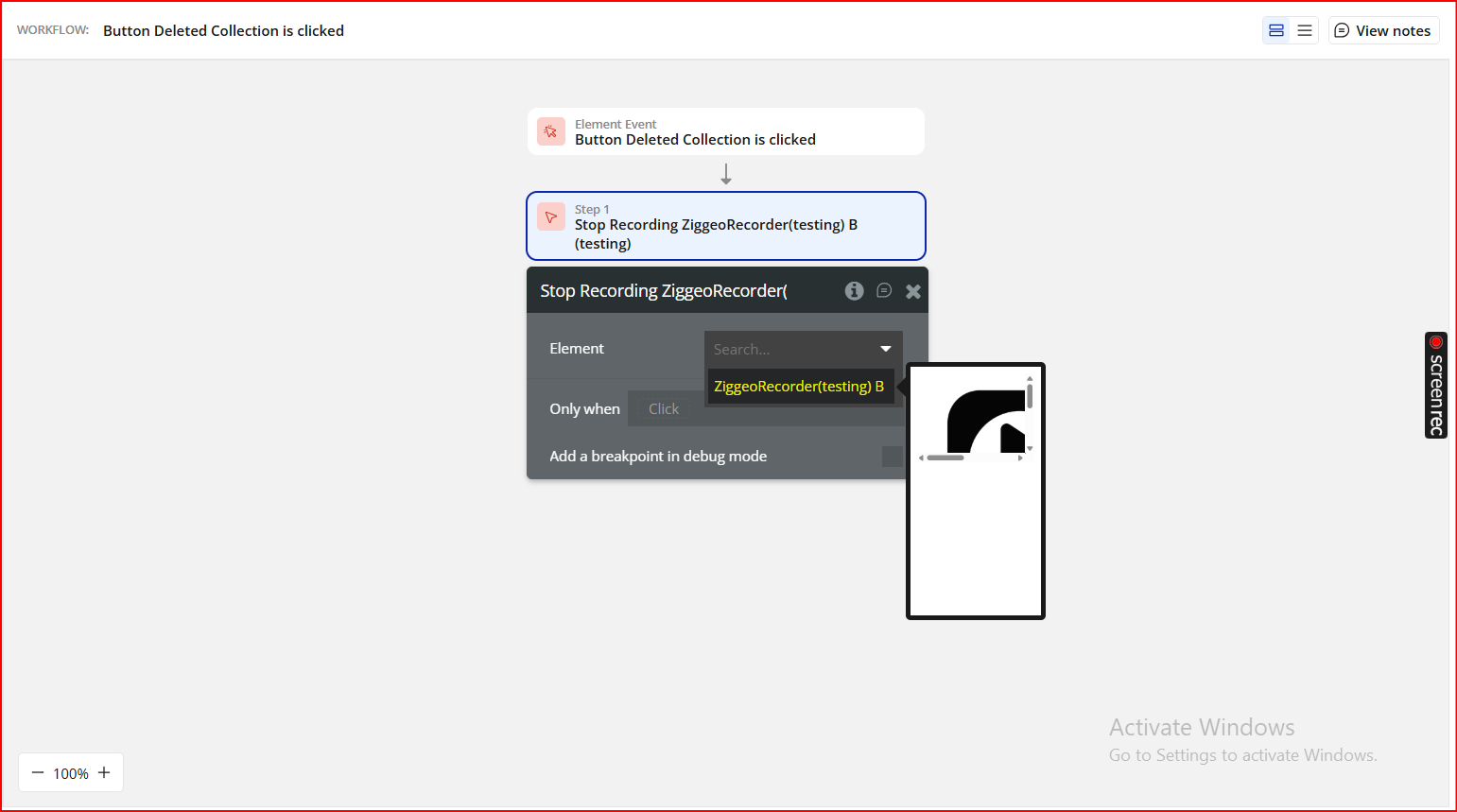Select the Step 1 Stop Recording card
The image size is (1457, 812).
tap(725, 226)
